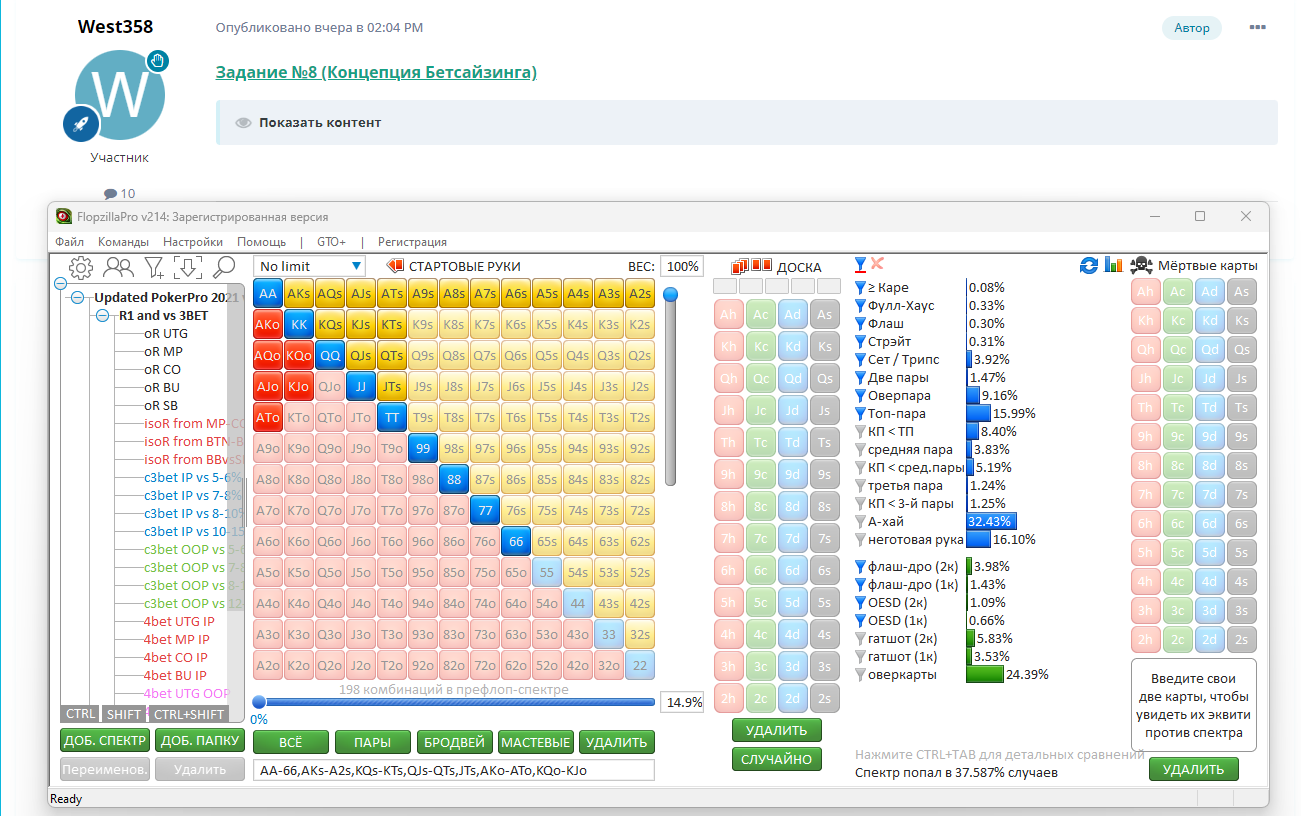
Task: Click the rocket badge on West358 avatar
Action: [80, 124]
